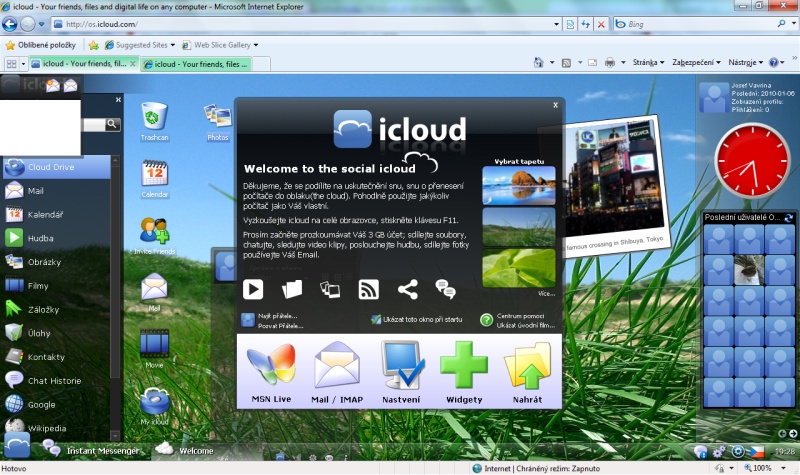Switch to the second icloud browser tab

click(x=196, y=64)
